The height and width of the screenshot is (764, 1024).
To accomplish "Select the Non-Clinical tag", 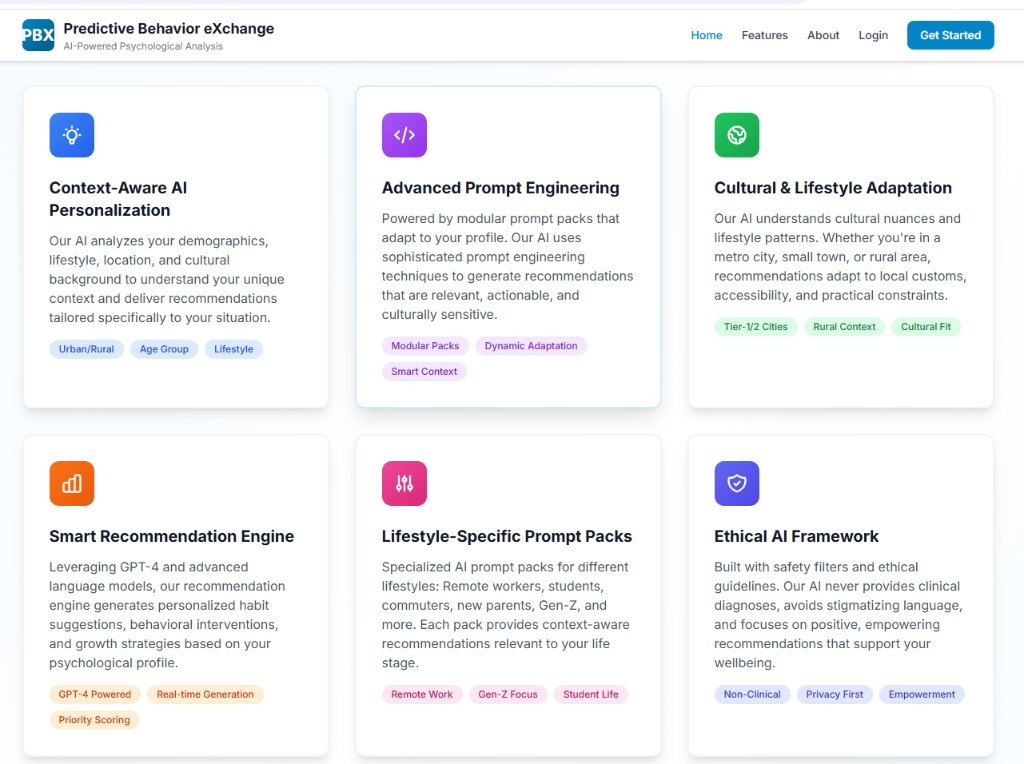I will click(x=752, y=694).
